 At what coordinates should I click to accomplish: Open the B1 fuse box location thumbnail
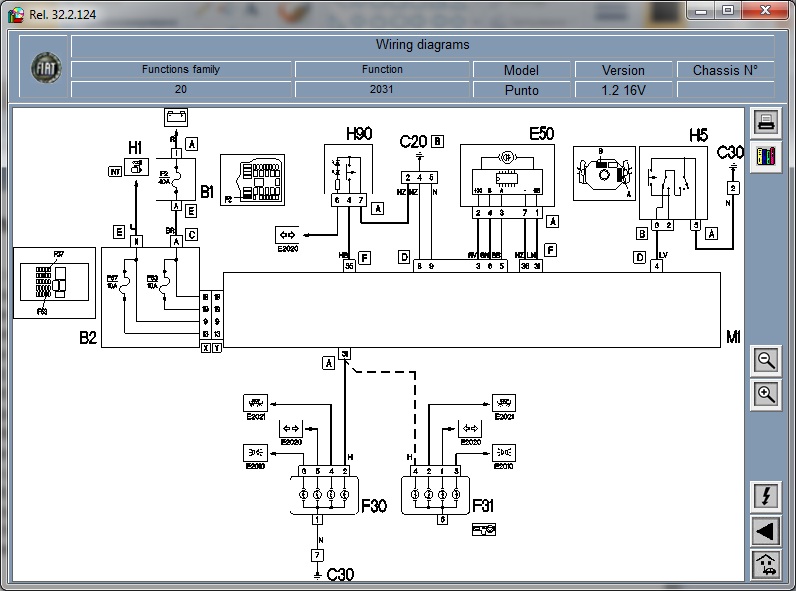[x=252, y=180]
